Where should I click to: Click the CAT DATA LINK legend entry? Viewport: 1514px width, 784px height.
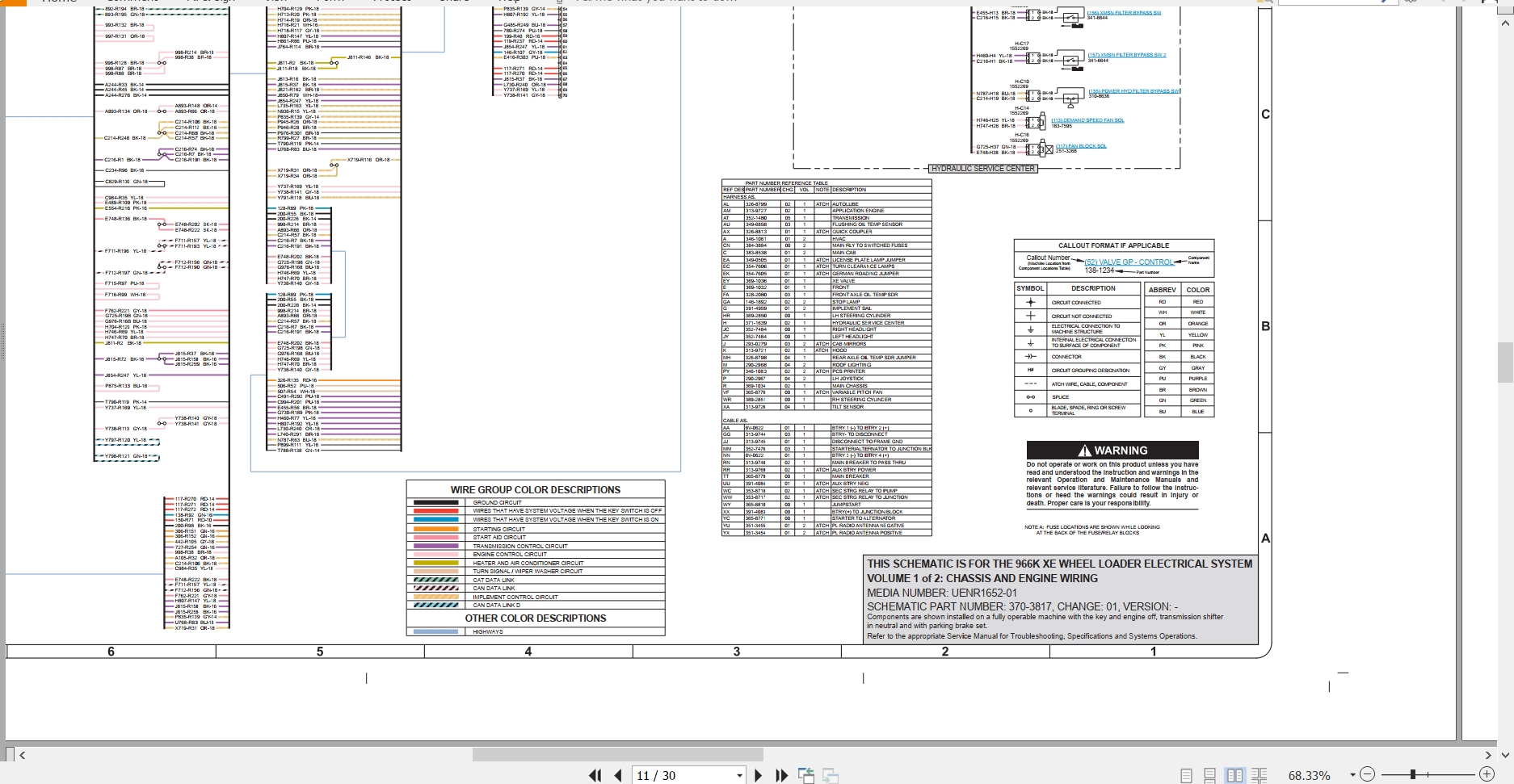pos(494,580)
